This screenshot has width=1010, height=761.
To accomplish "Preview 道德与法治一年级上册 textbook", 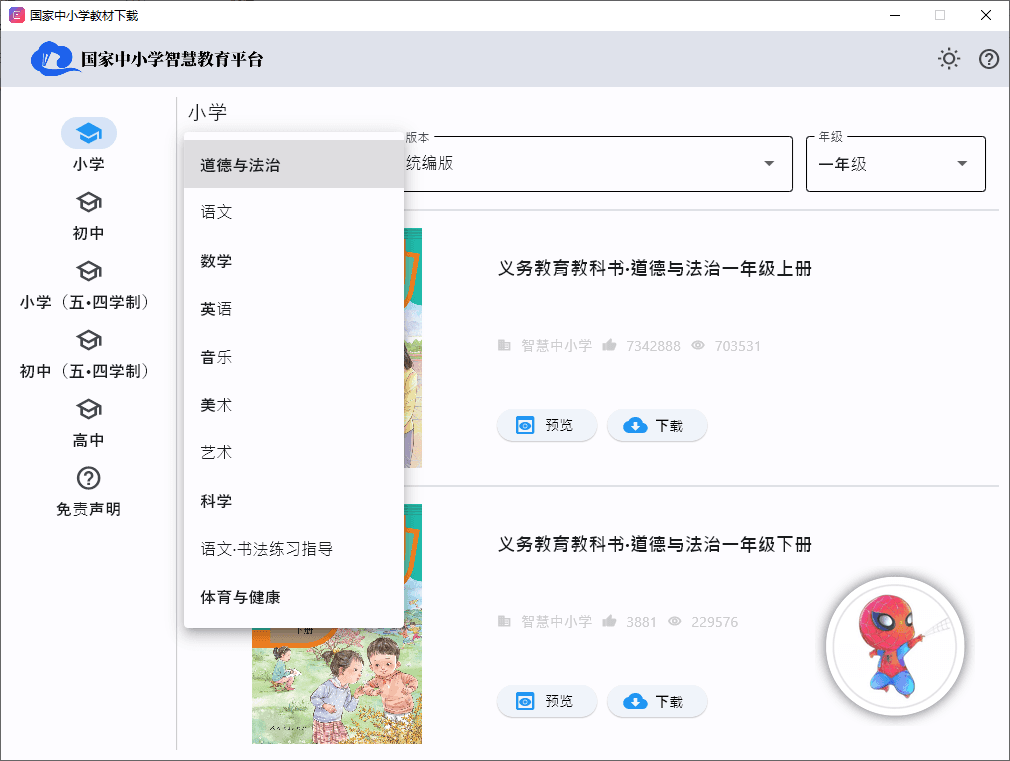I will pyautogui.click(x=547, y=425).
